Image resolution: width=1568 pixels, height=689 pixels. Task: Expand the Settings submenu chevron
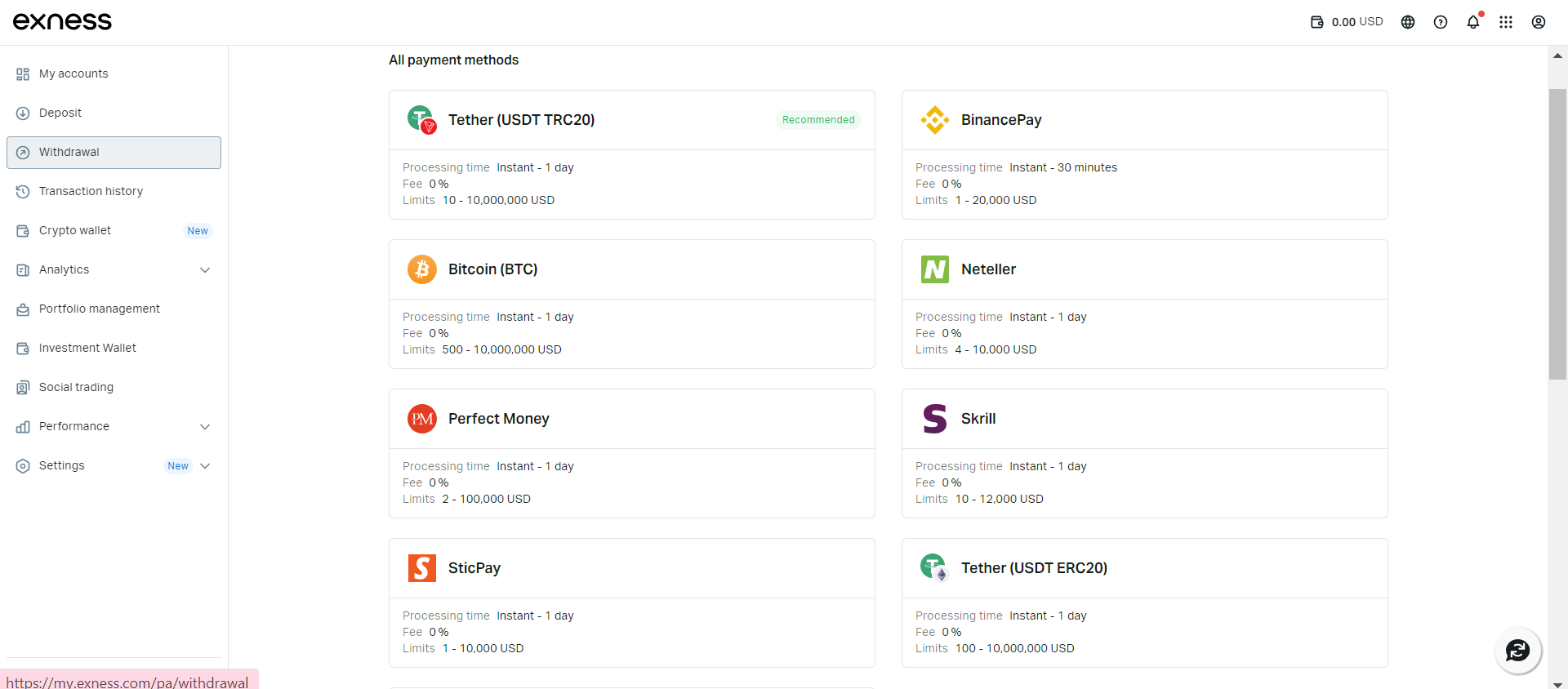coord(205,466)
